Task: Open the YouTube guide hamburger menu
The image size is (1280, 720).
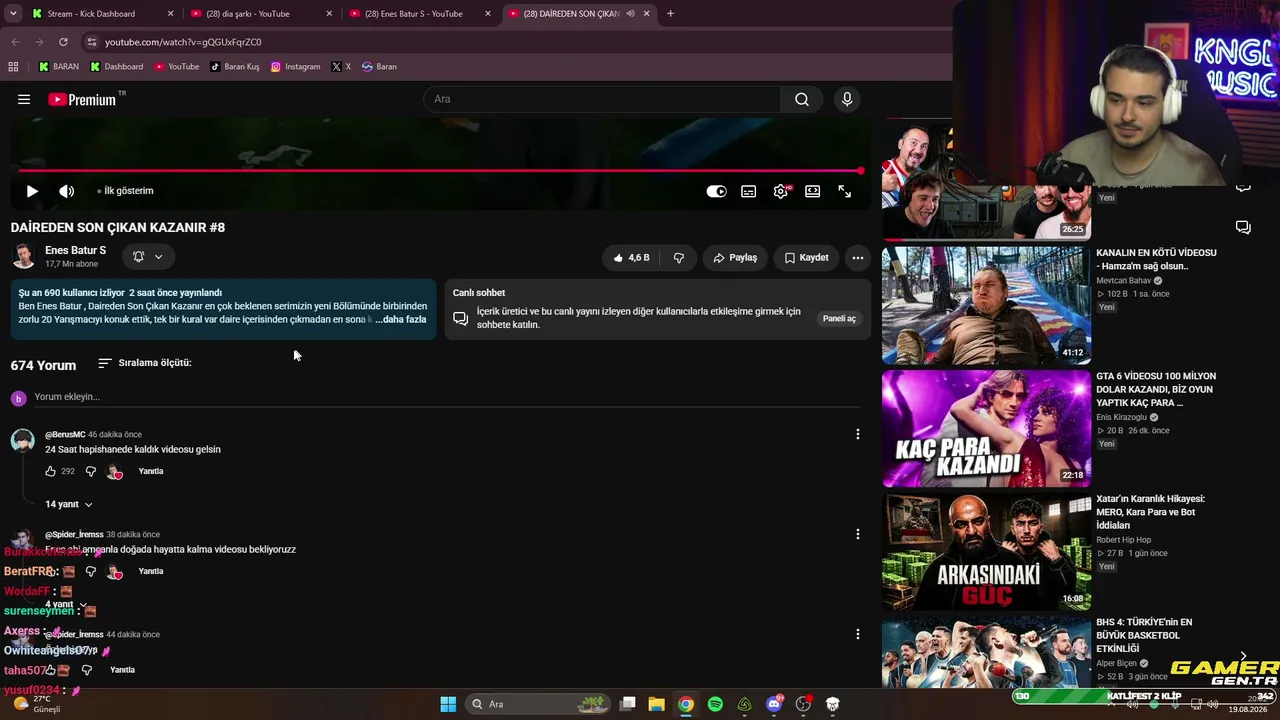Action: tap(24, 99)
